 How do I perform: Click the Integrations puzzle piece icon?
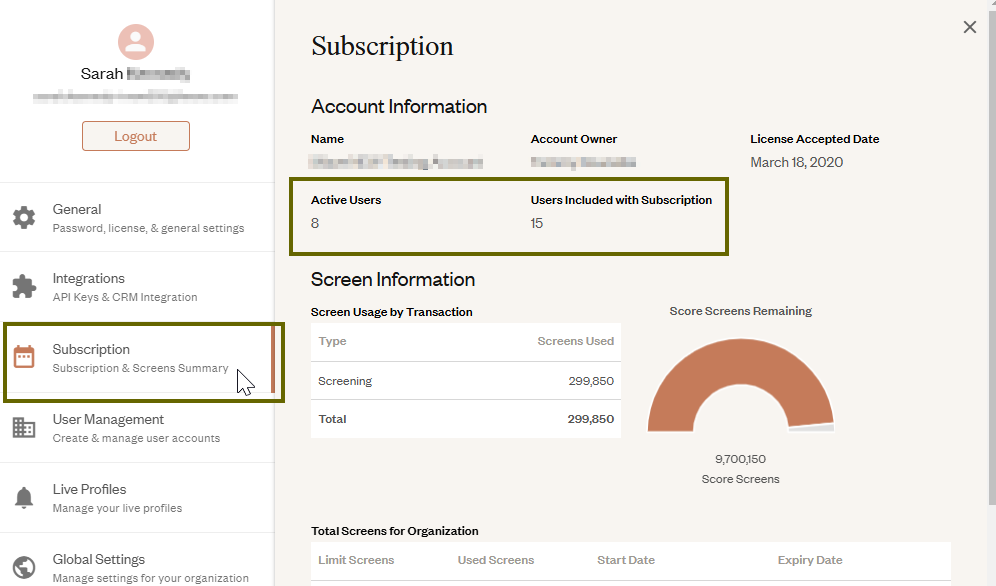[24, 287]
